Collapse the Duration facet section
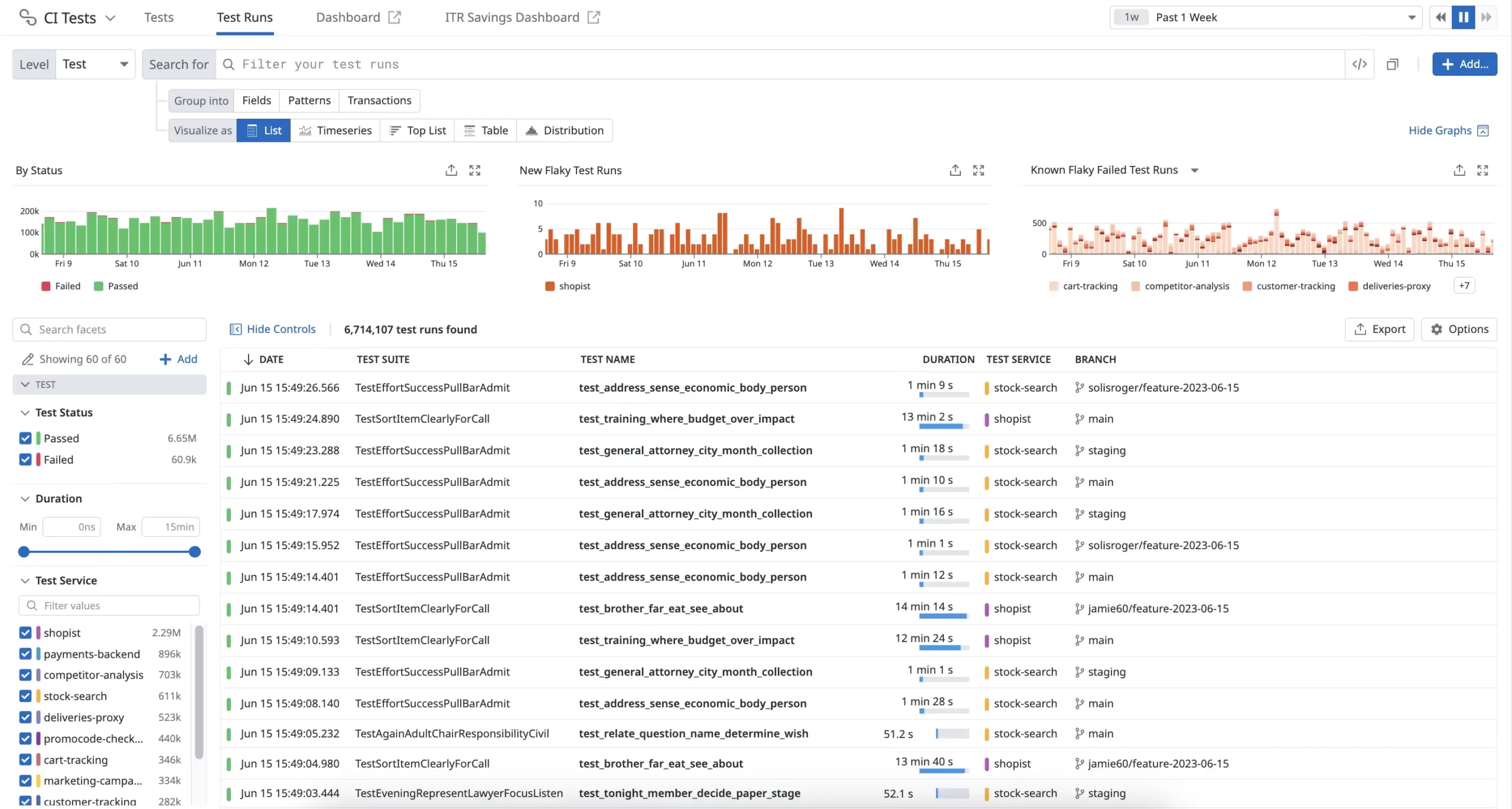This screenshot has width=1512, height=809. pos(25,498)
